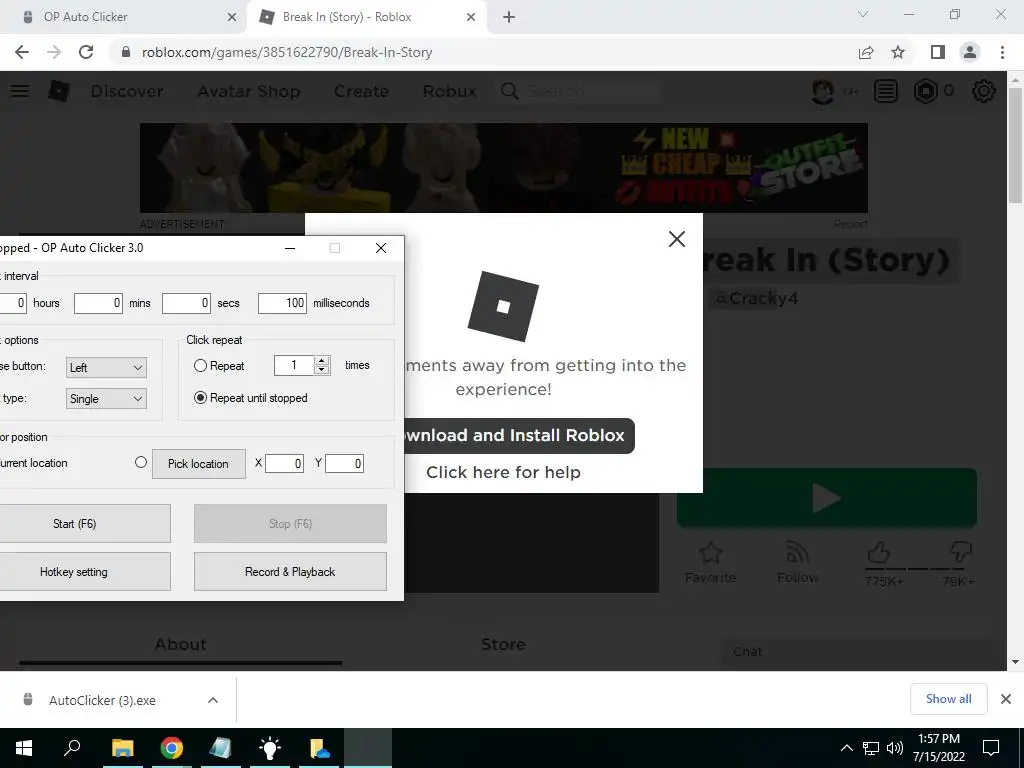
Task: Open the About tab
Action: [181, 645]
